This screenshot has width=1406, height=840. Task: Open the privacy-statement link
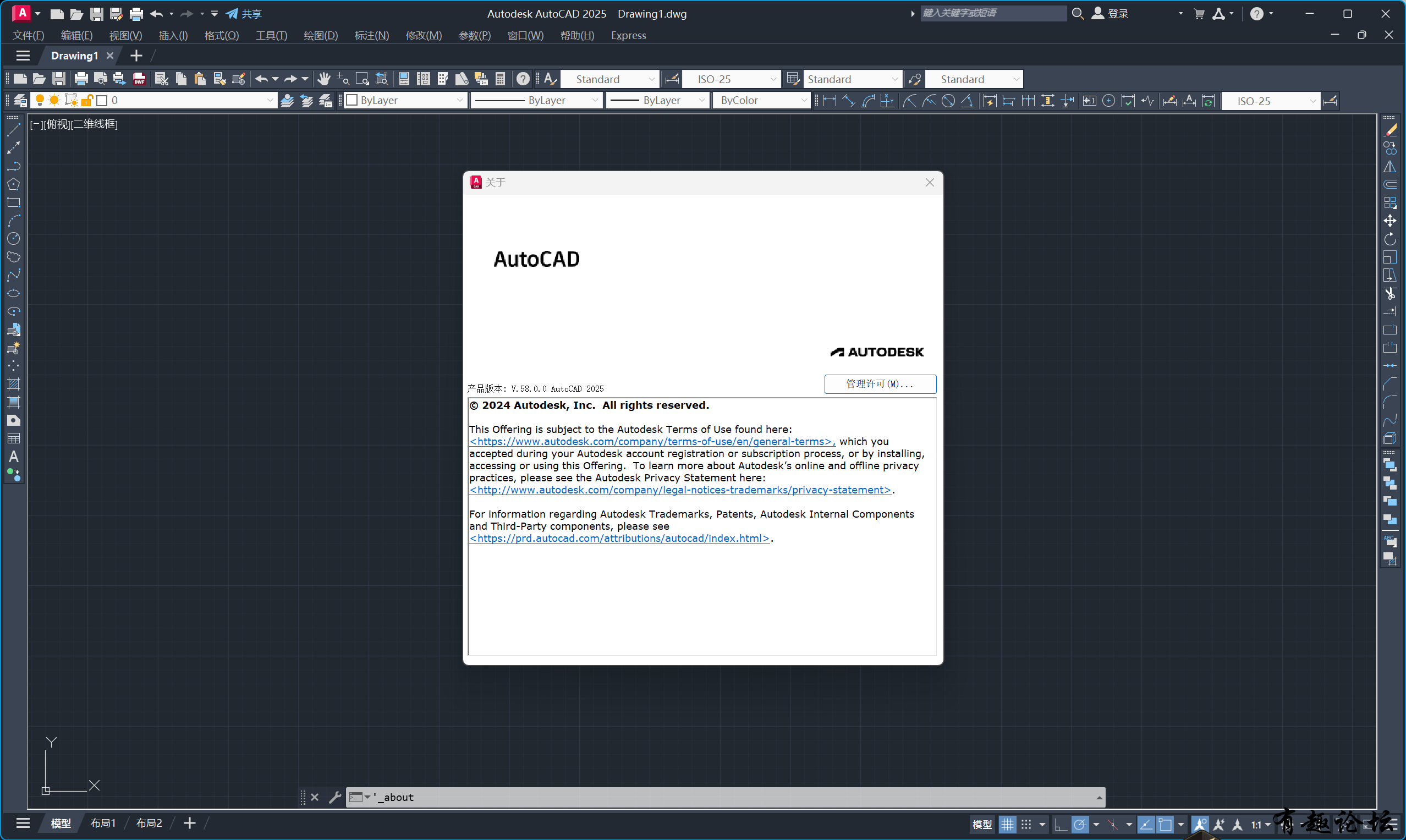pos(680,490)
